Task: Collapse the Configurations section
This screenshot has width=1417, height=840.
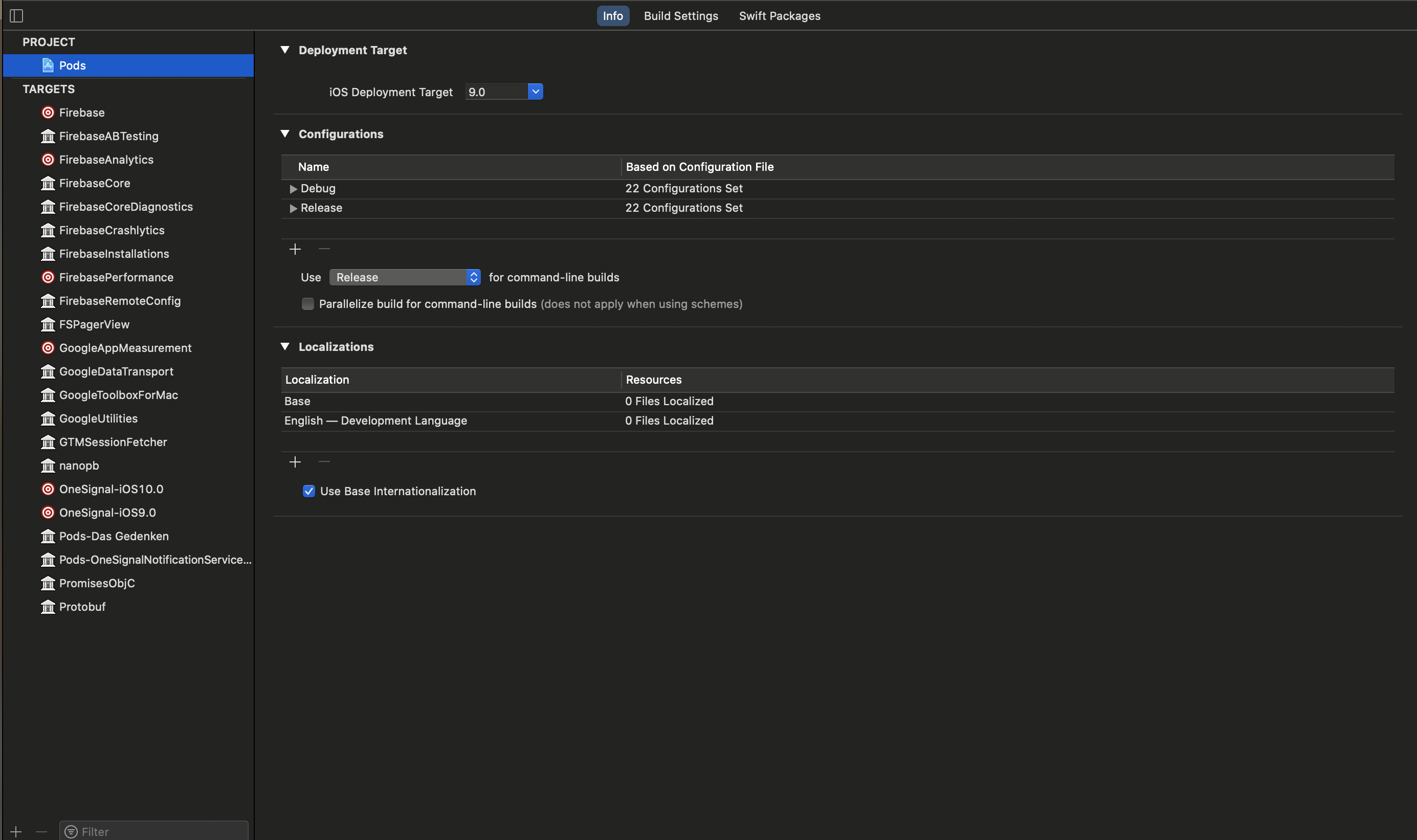Action: click(x=285, y=134)
